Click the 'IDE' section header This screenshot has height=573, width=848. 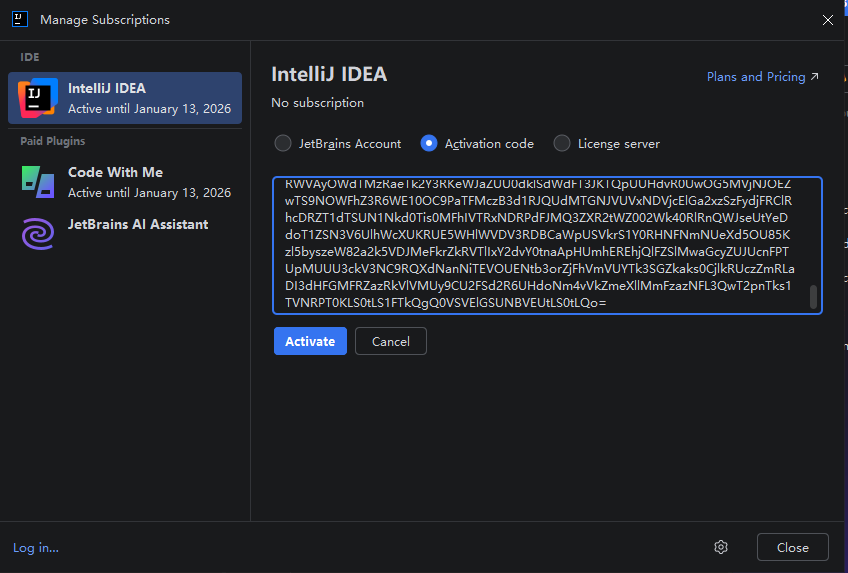(x=30, y=57)
